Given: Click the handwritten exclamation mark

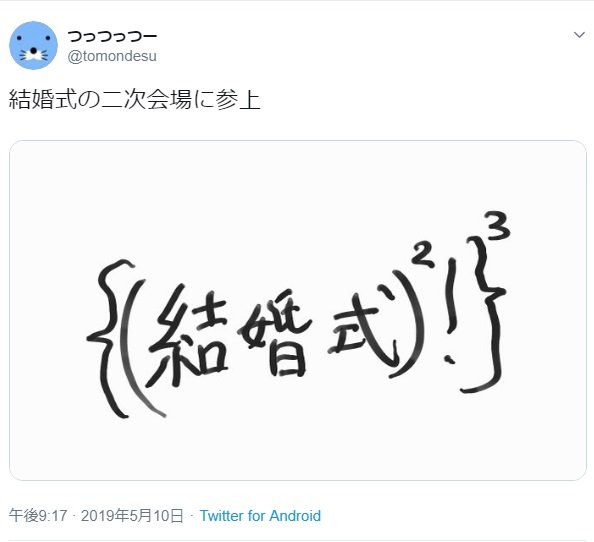Looking at the screenshot, I should click(x=451, y=311).
